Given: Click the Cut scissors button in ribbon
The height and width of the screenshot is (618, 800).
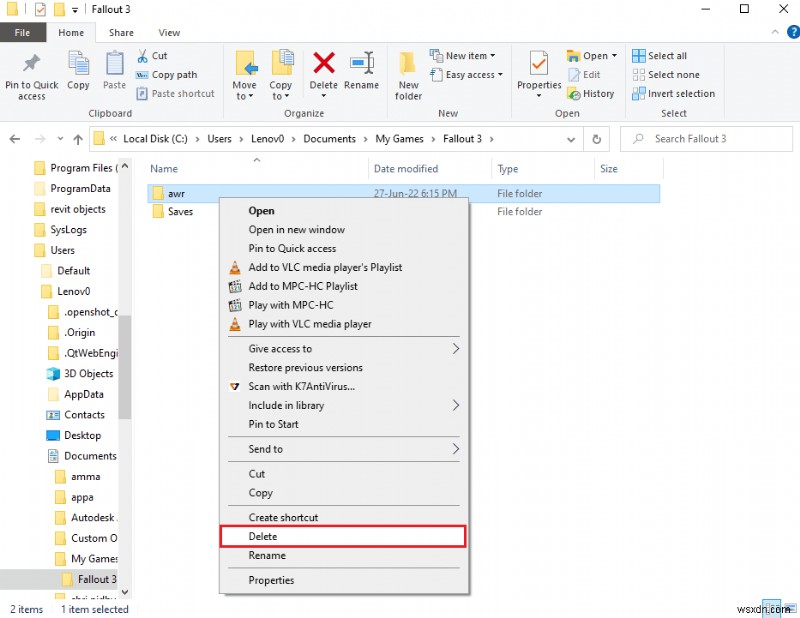Looking at the screenshot, I should click(152, 56).
